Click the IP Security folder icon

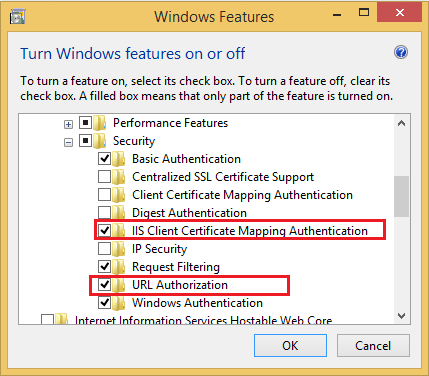tap(119, 249)
